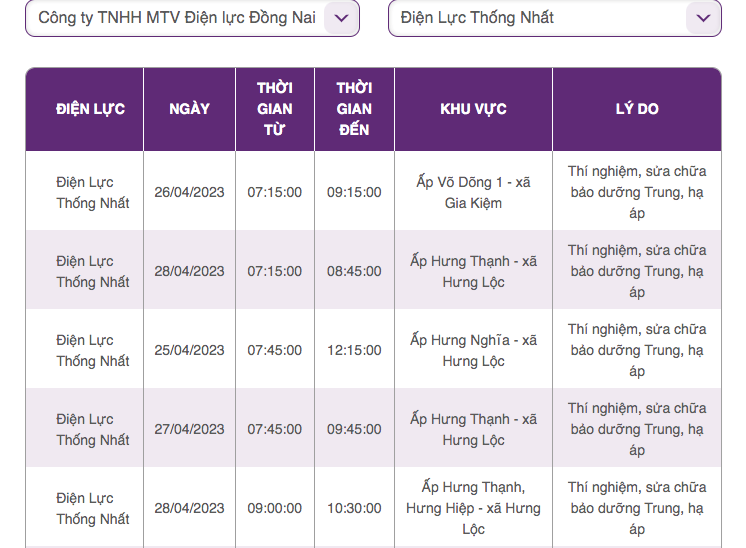Select the 26/04/2023 date cell
Image resolution: width=746 pixels, height=548 pixels.
tap(189, 192)
